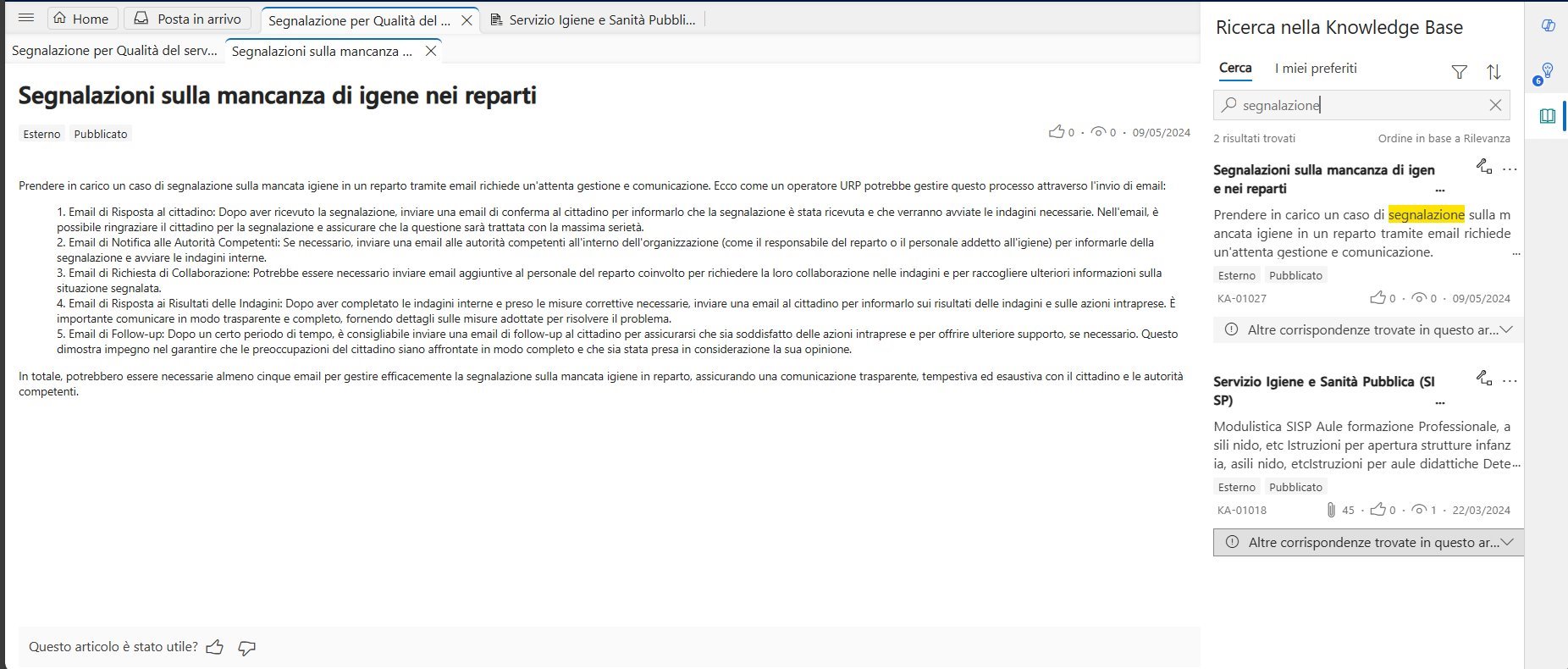Screen dimensions: 1568x669
Task: Click the KA-01027 article number
Action: (x=1242, y=298)
